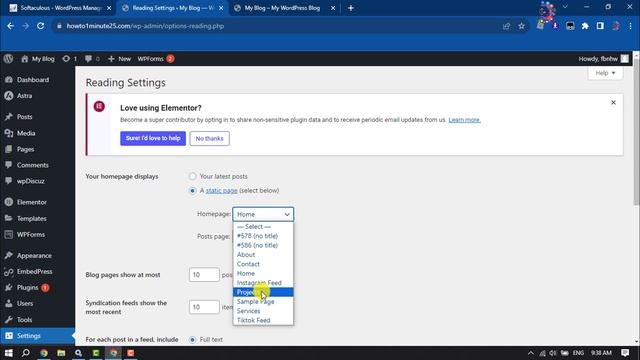
Task: Select Your latest posts radio button
Action: point(192,176)
